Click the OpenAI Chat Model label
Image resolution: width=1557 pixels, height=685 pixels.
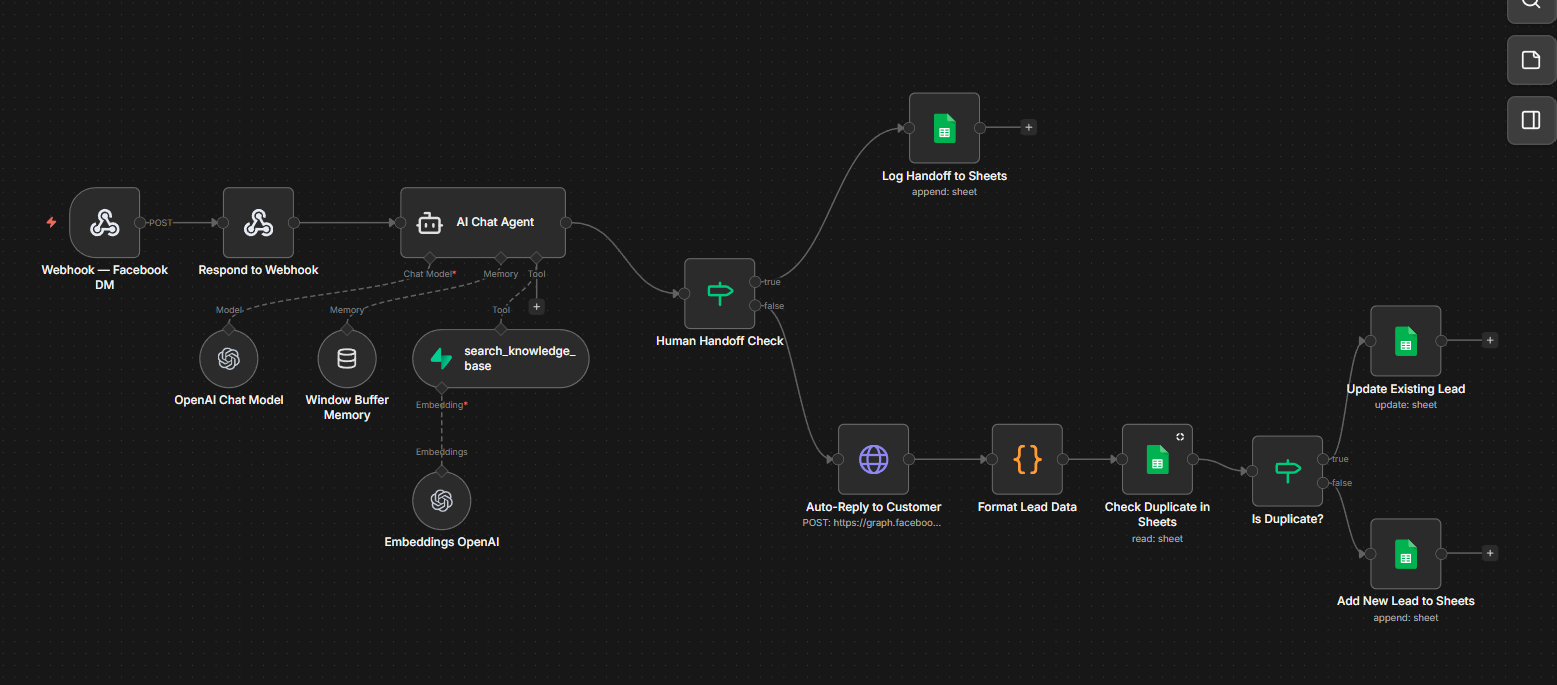pos(229,400)
